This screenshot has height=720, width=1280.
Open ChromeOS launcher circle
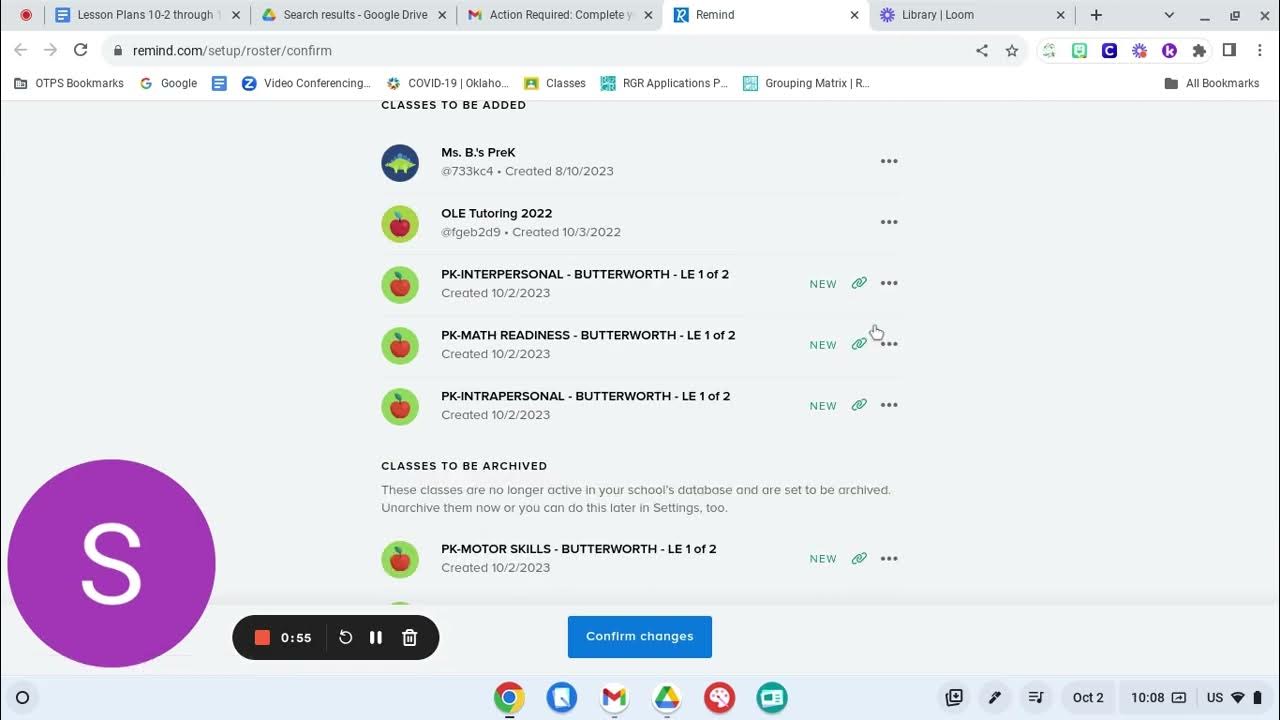pos(23,698)
